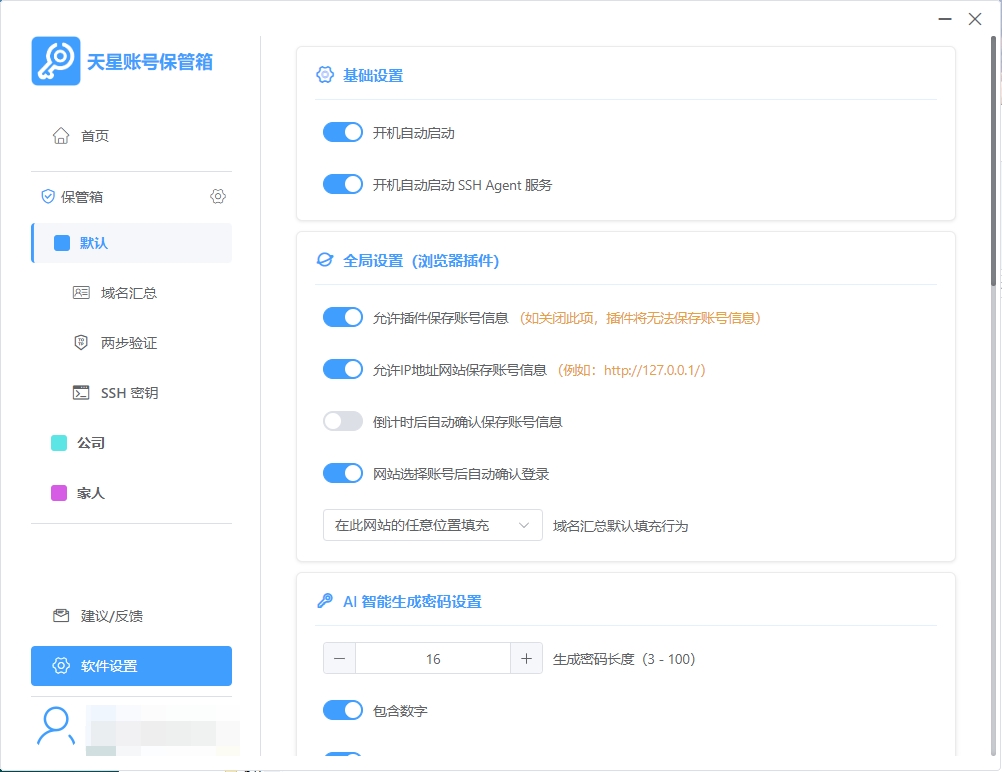Turn off 开机自动启动 SSH Agent 服务 switch
The width and height of the screenshot is (1002, 772).
(x=343, y=184)
